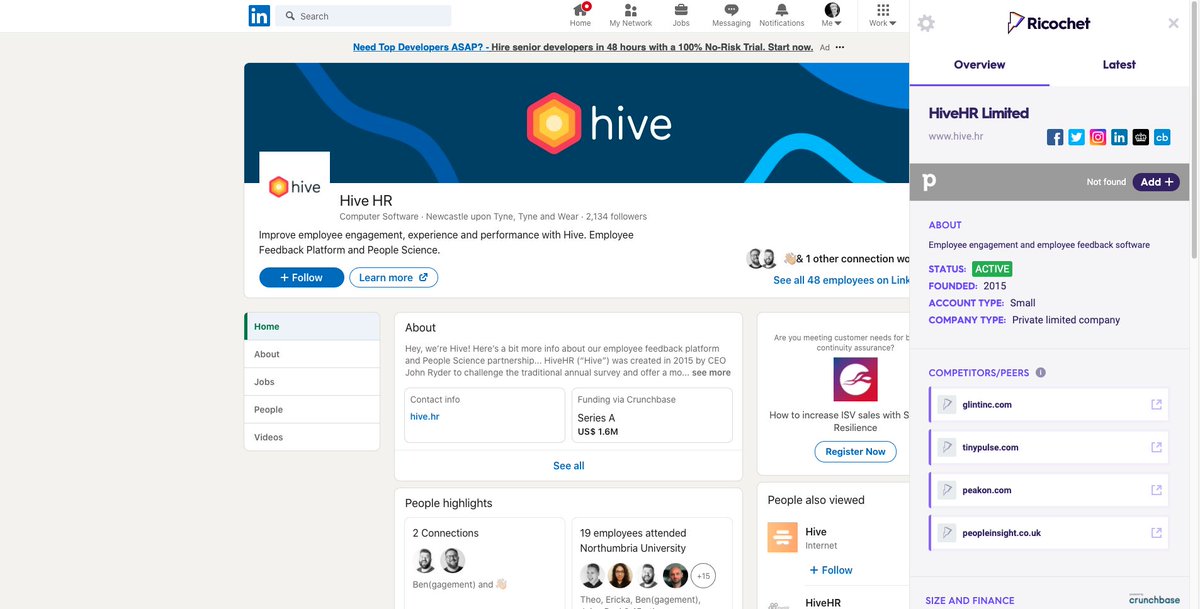Open the Me profile dropdown
1200x609 pixels.
832,15
